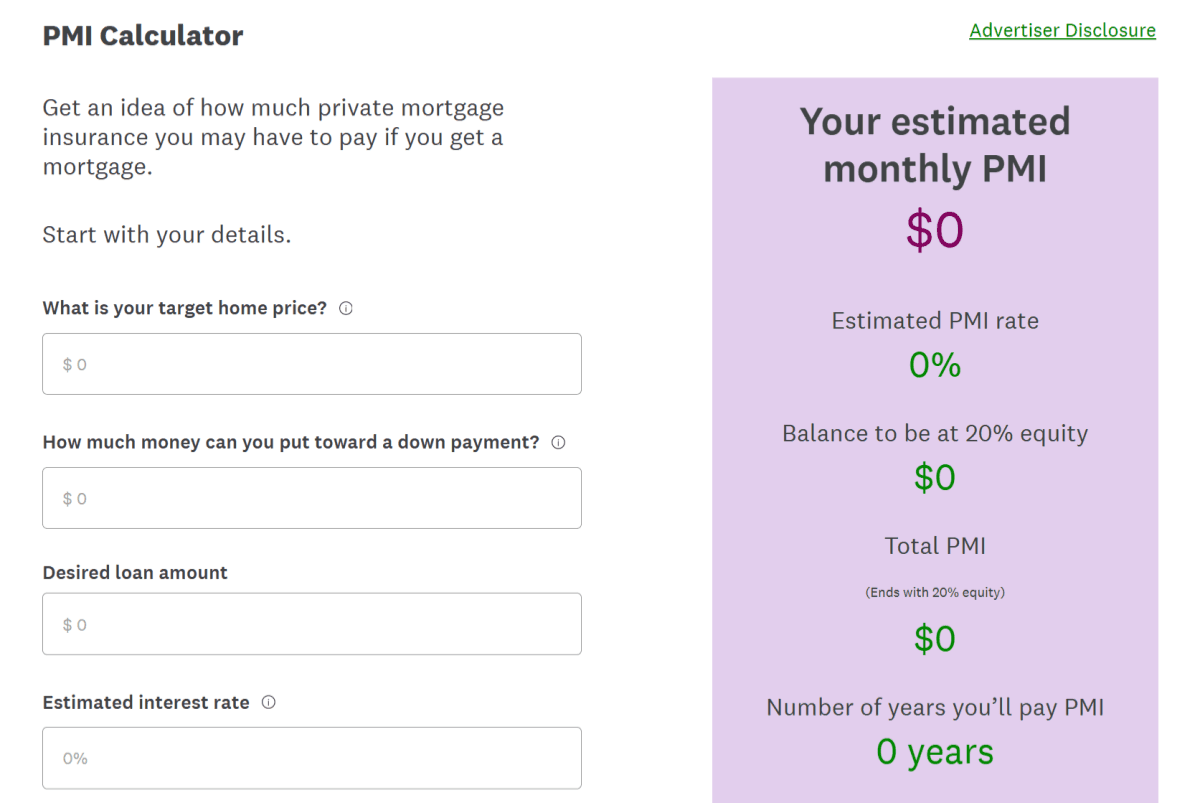Image resolution: width=1200 pixels, height=803 pixels.
Task: Click the down payment amount input box
Action: point(311,498)
